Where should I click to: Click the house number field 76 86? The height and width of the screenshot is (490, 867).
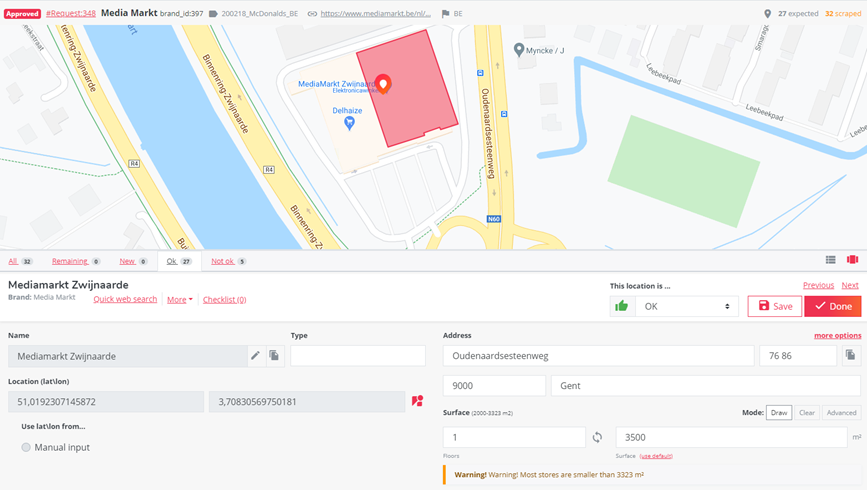coord(798,356)
